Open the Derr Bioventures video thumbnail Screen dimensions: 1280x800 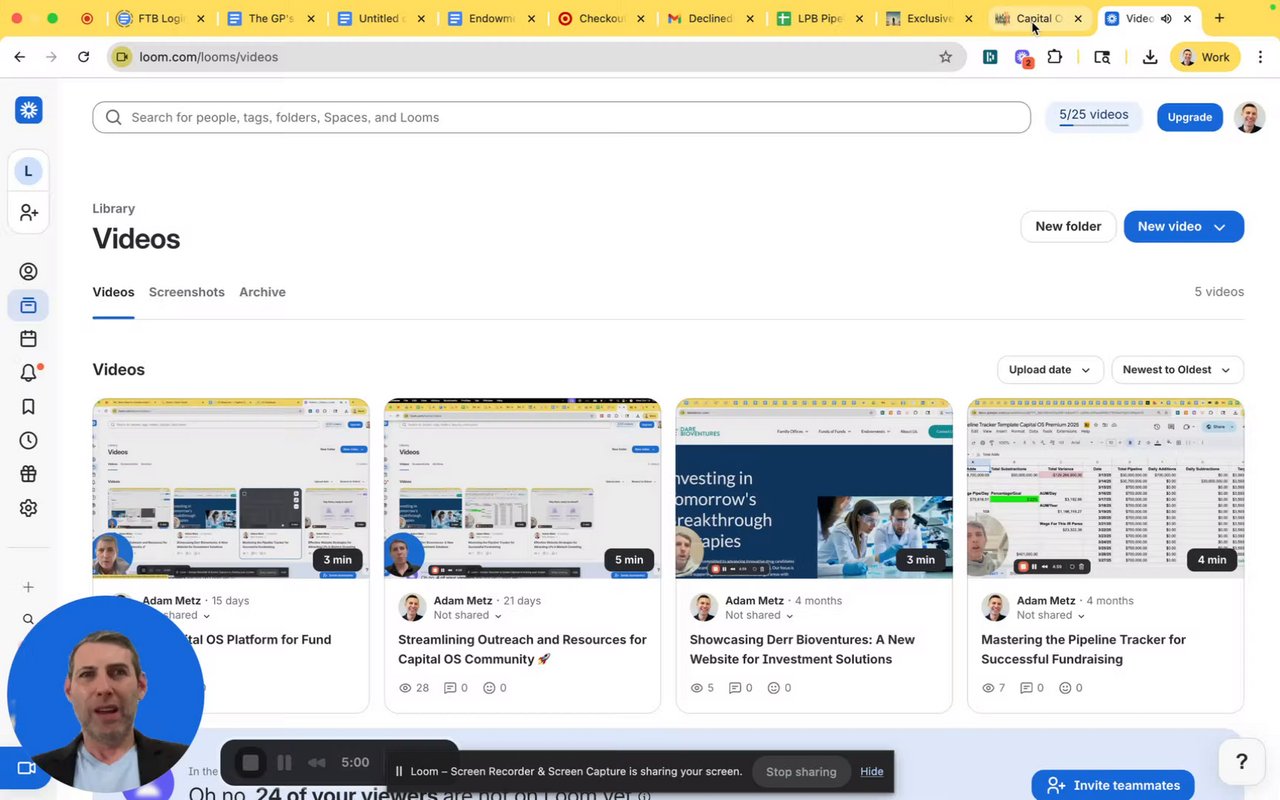[814, 488]
